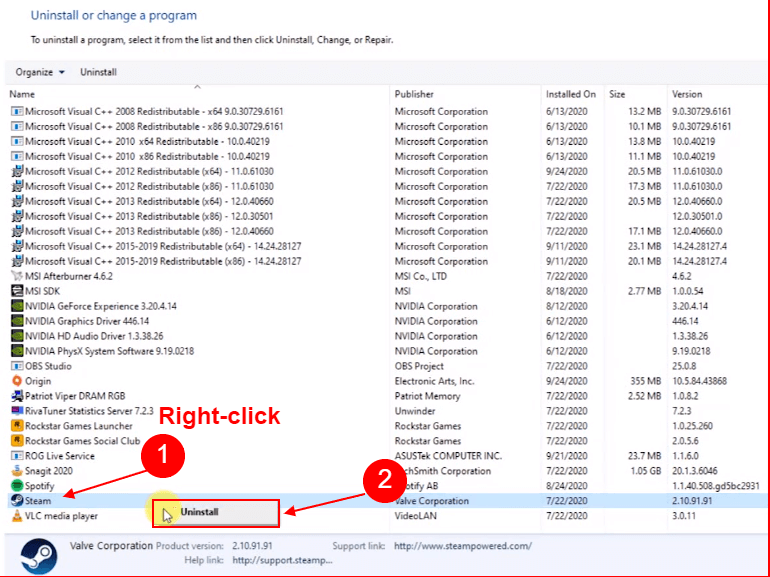The height and width of the screenshot is (577, 770).
Task: Click publisher 'VideoLAN'
Action: 415,516
